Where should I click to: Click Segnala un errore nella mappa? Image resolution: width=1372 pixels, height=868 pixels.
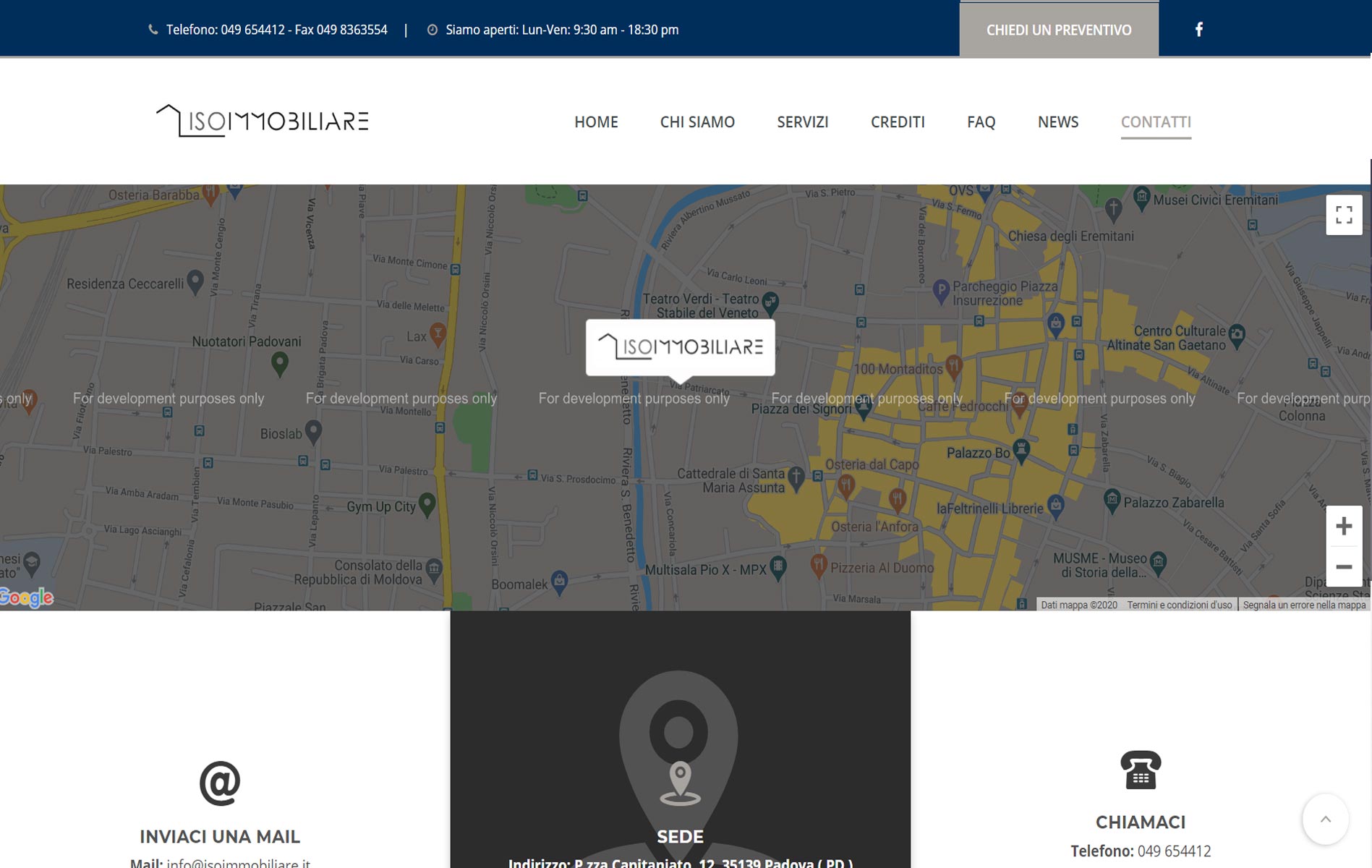click(1304, 605)
